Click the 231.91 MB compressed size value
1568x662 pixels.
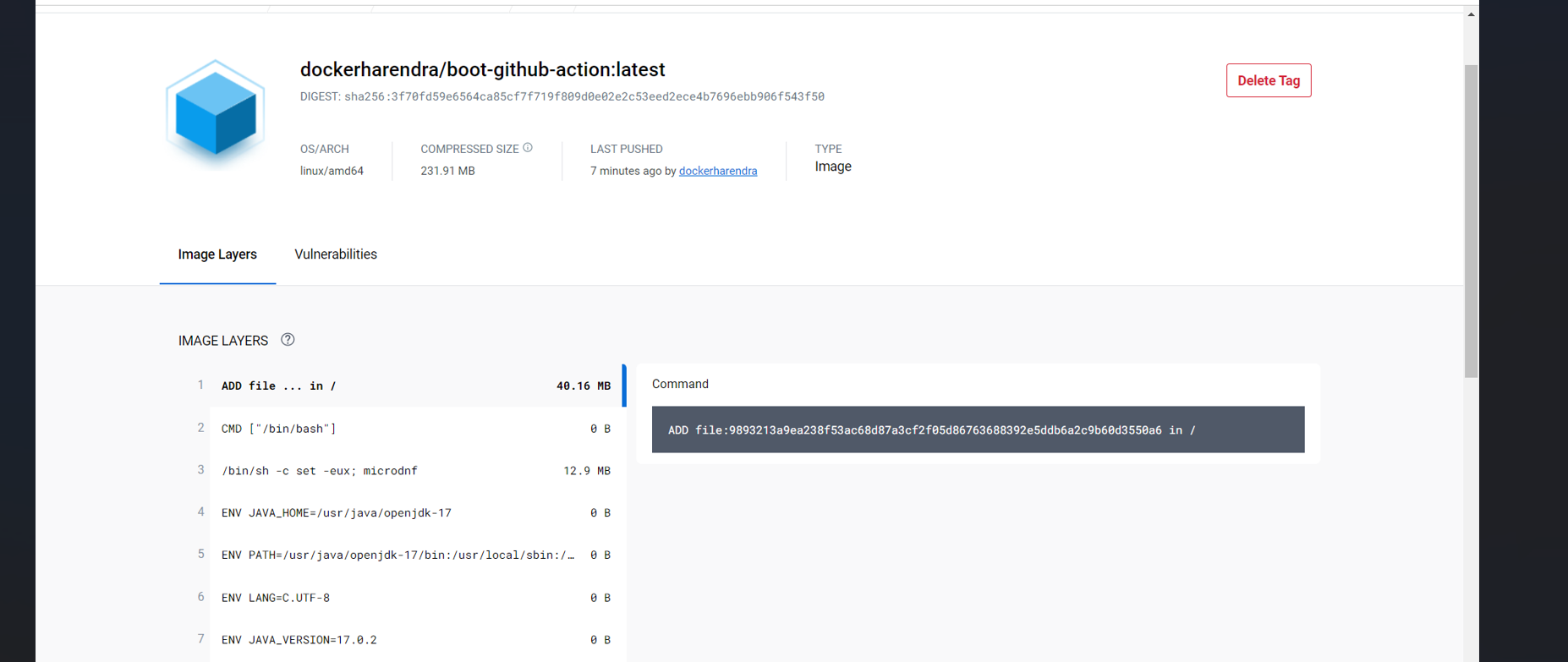pyautogui.click(x=447, y=171)
